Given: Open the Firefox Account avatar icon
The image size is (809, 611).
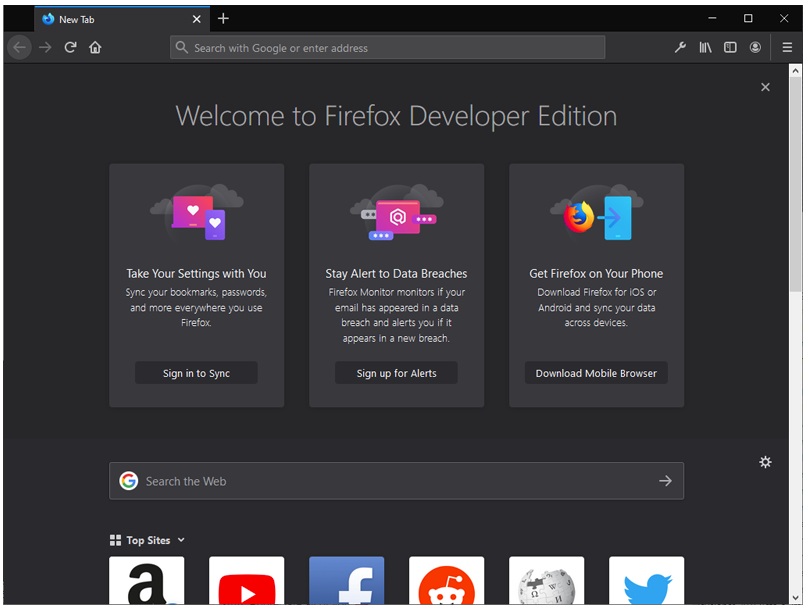Looking at the screenshot, I should tap(755, 47).
